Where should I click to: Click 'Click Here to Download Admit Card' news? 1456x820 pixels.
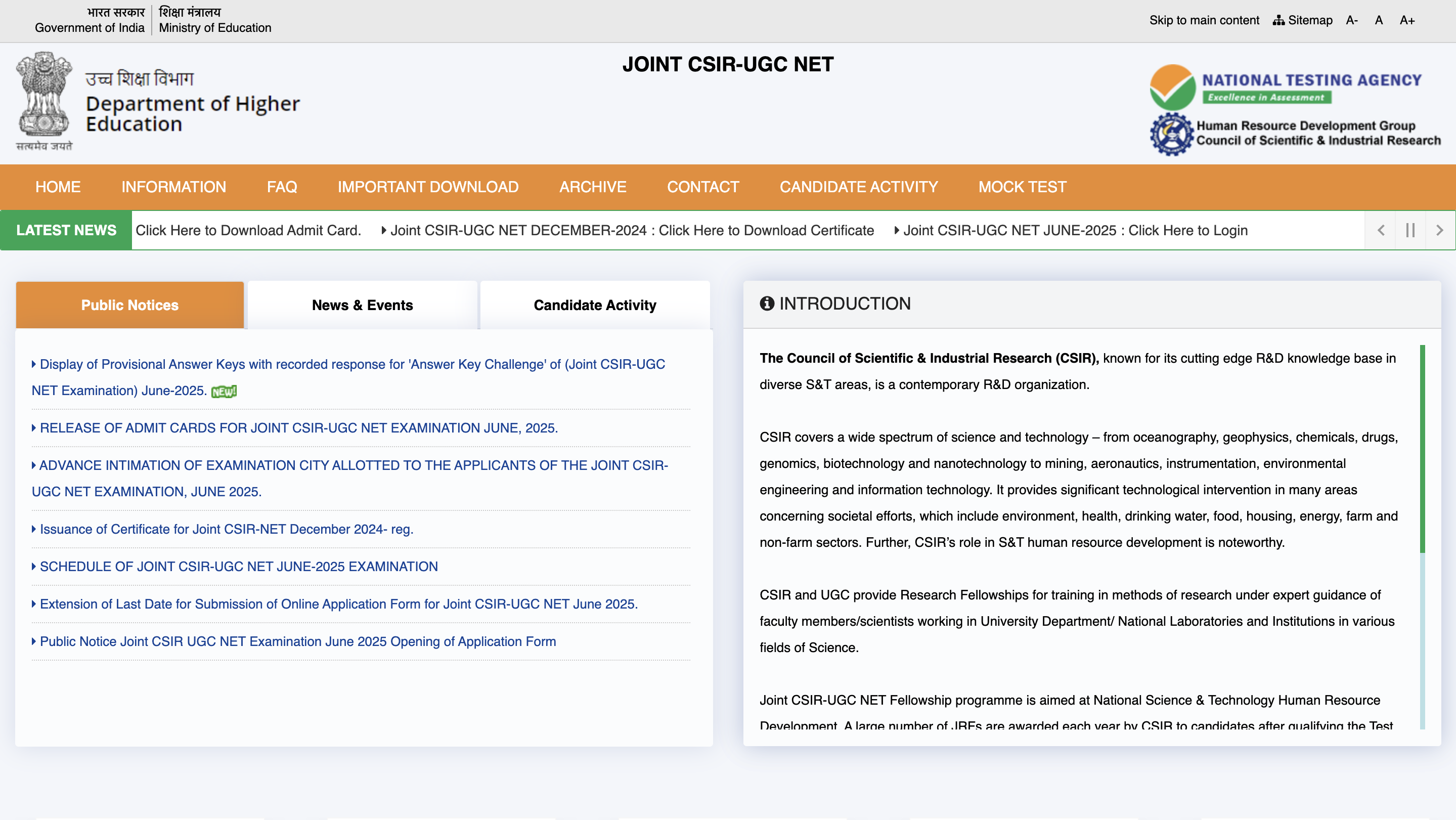[x=248, y=230]
